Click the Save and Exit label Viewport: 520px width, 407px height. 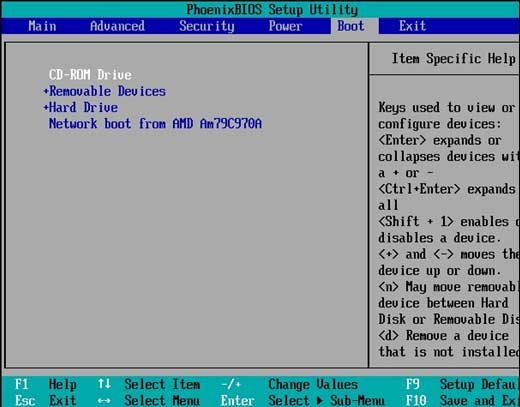tap(480, 400)
